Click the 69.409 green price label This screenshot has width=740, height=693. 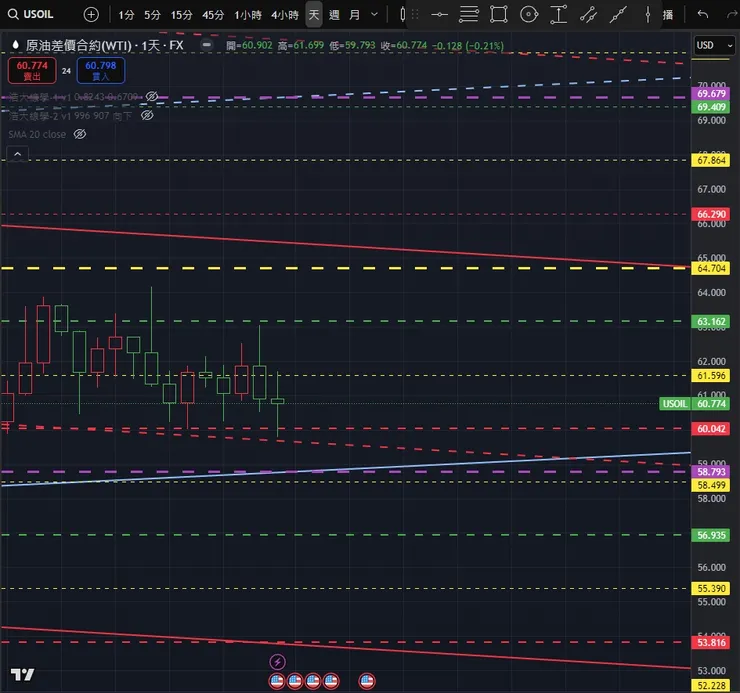pyautogui.click(x=711, y=107)
